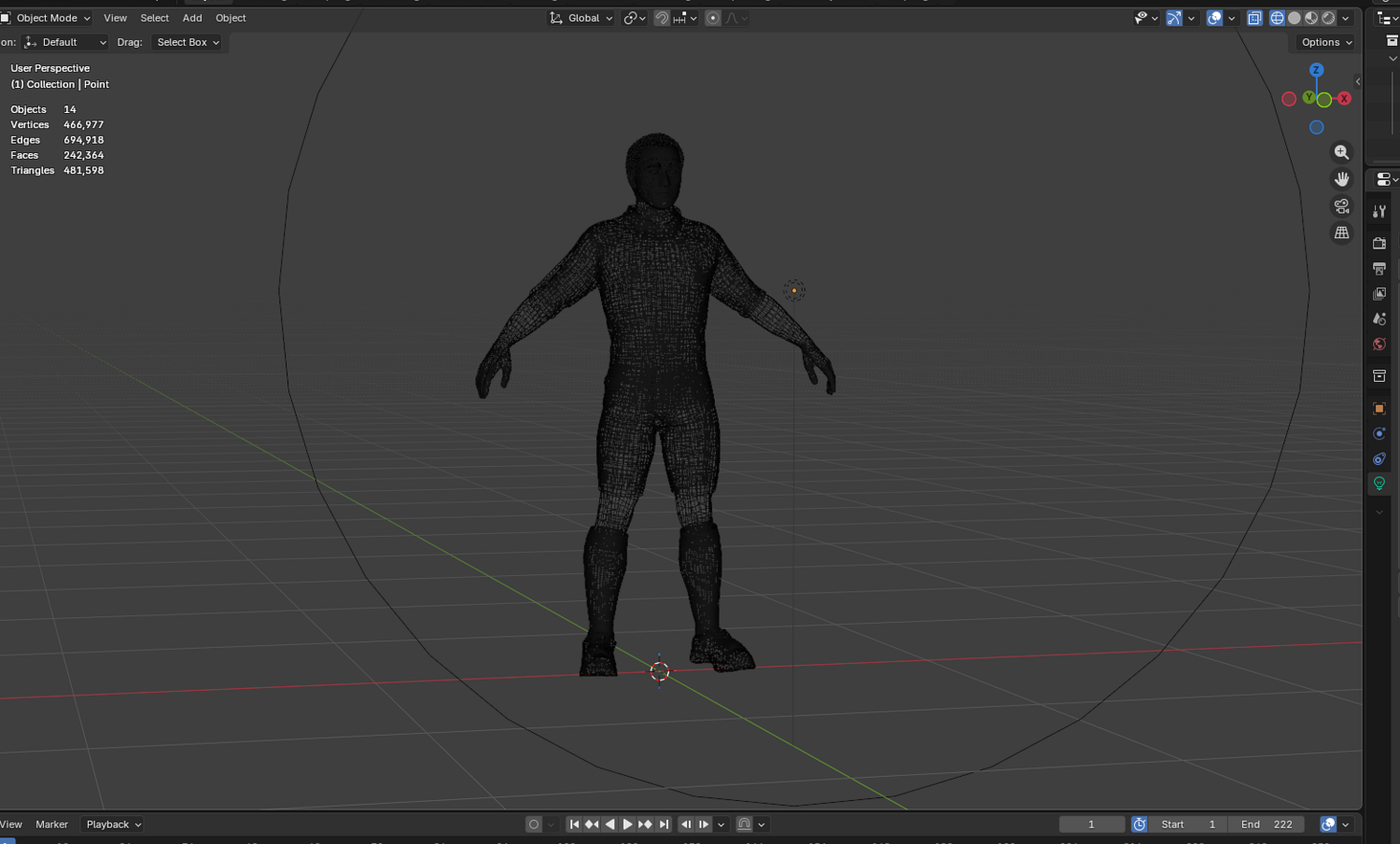
Task: Open the Object Mode dropdown
Action: click(x=46, y=18)
